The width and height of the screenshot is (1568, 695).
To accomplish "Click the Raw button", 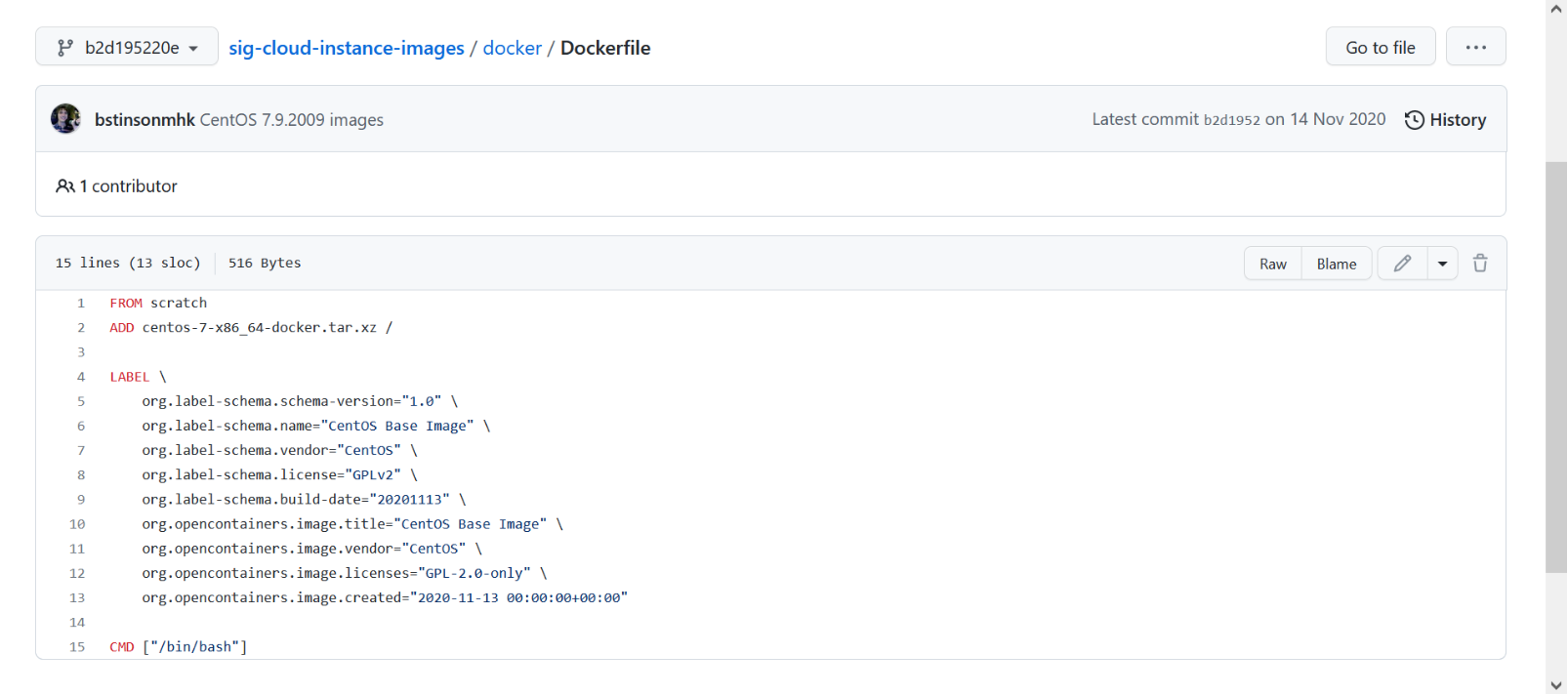I will click(x=1272, y=264).
